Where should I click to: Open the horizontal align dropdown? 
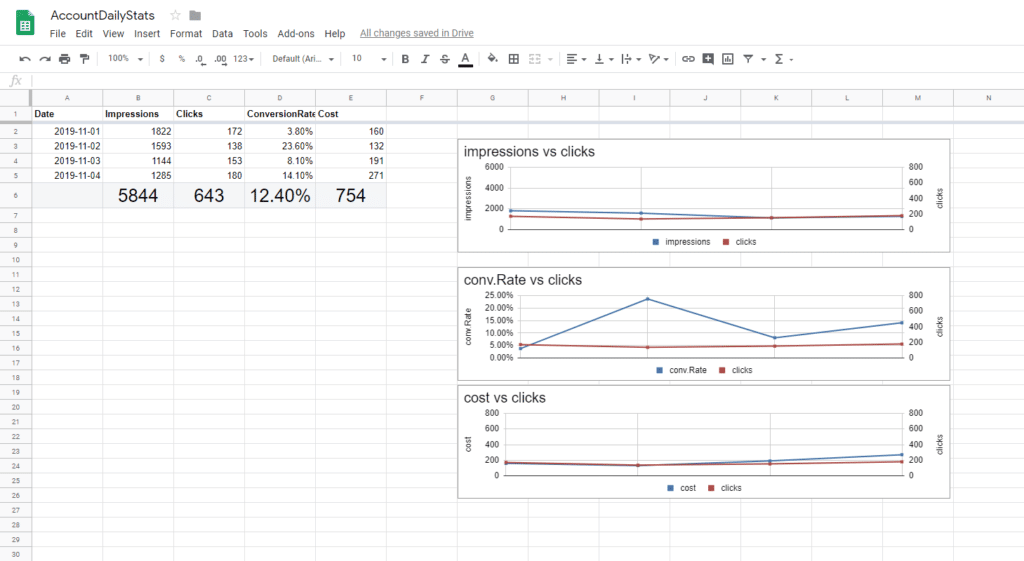(576, 59)
